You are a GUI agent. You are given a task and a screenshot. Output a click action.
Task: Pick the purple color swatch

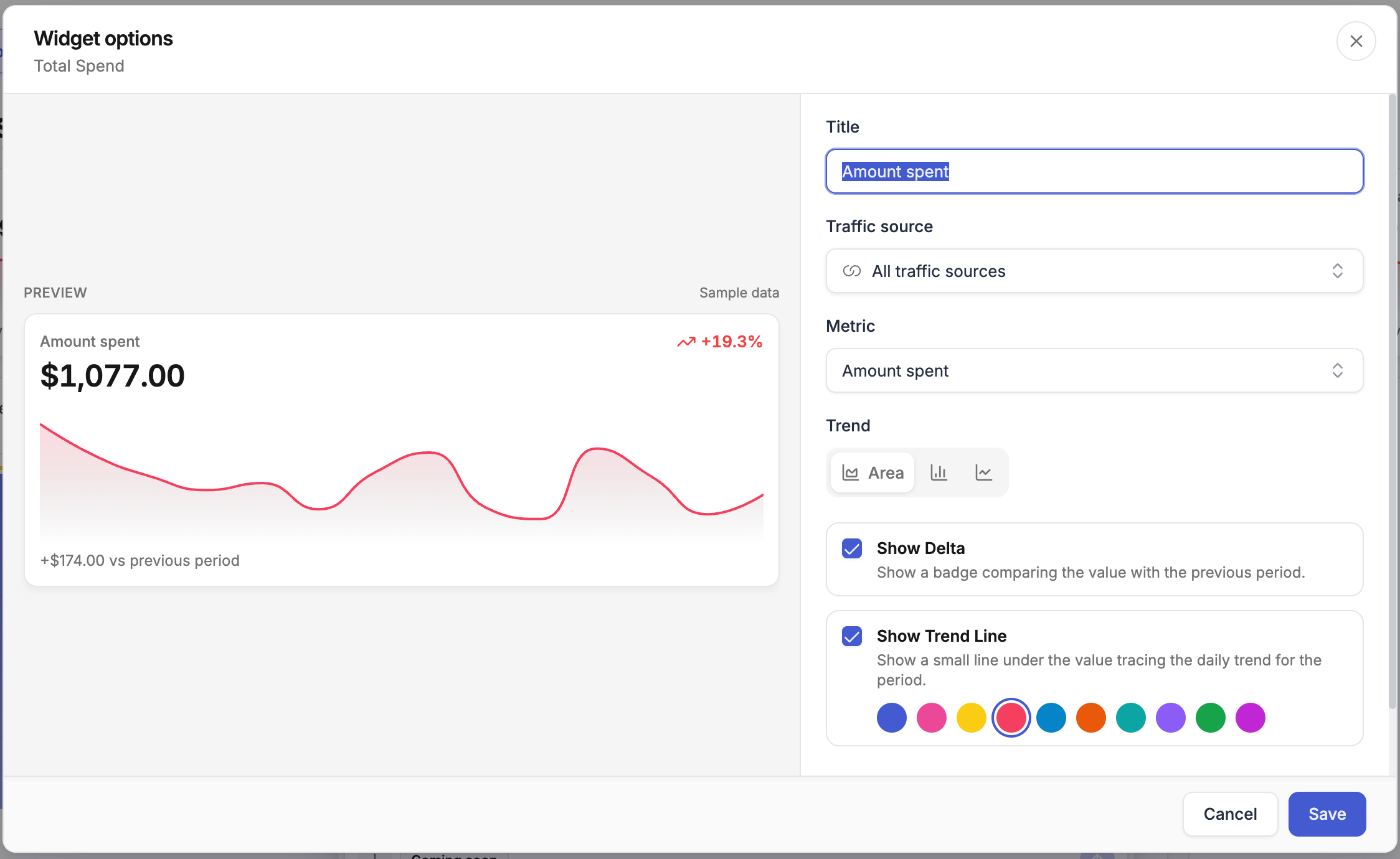pyautogui.click(x=1171, y=718)
